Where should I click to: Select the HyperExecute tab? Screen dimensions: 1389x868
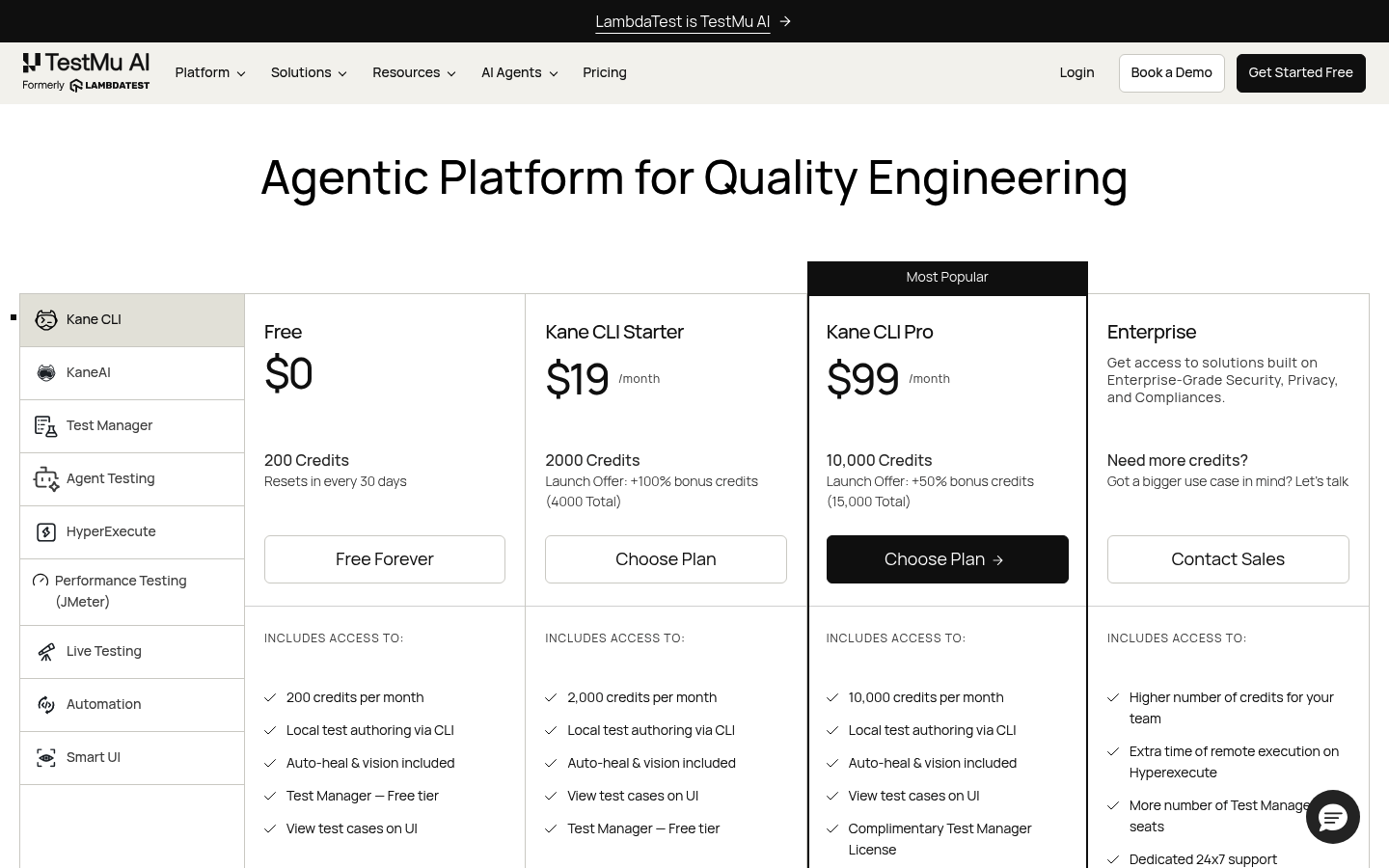[x=132, y=532]
